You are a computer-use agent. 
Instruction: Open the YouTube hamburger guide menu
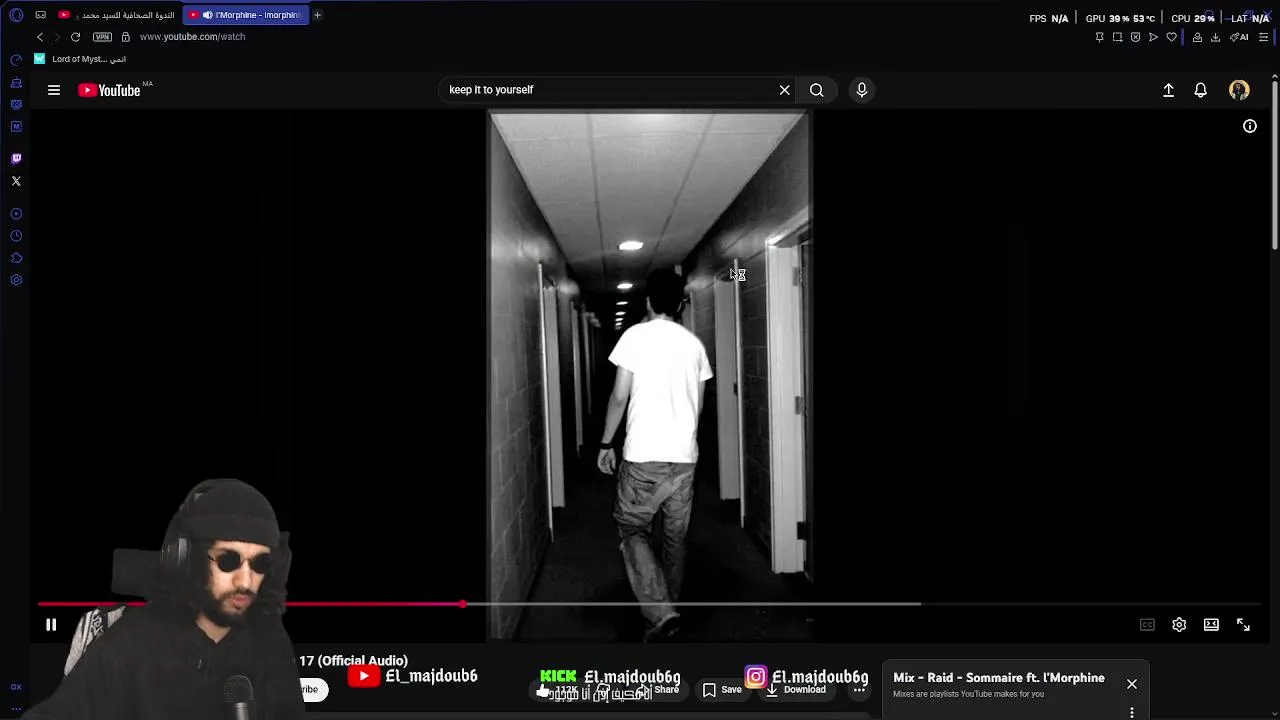[54, 90]
